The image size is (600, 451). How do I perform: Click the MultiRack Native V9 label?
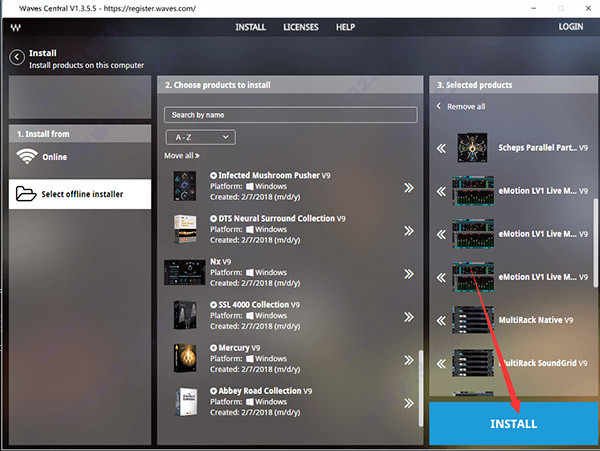536,320
